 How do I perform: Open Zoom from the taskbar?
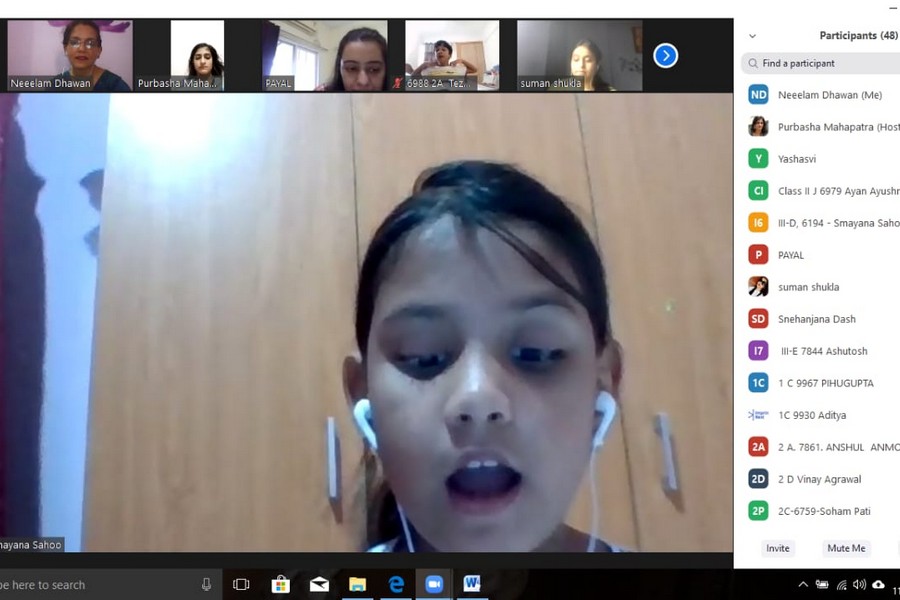pos(434,584)
